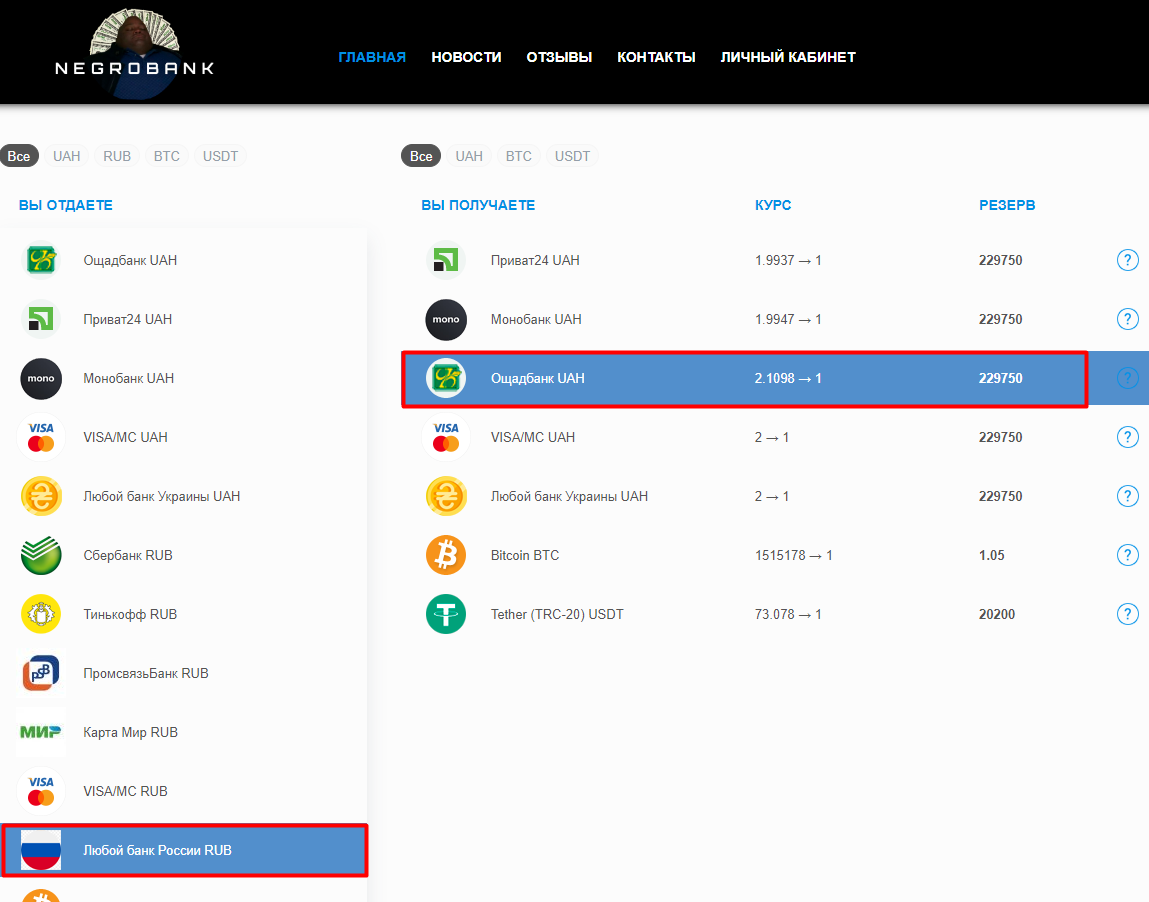Viewport: 1149px width, 902px height.
Task: Open the help icon for VISA/MC UAH receive row
Action: pyautogui.click(x=1128, y=437)
